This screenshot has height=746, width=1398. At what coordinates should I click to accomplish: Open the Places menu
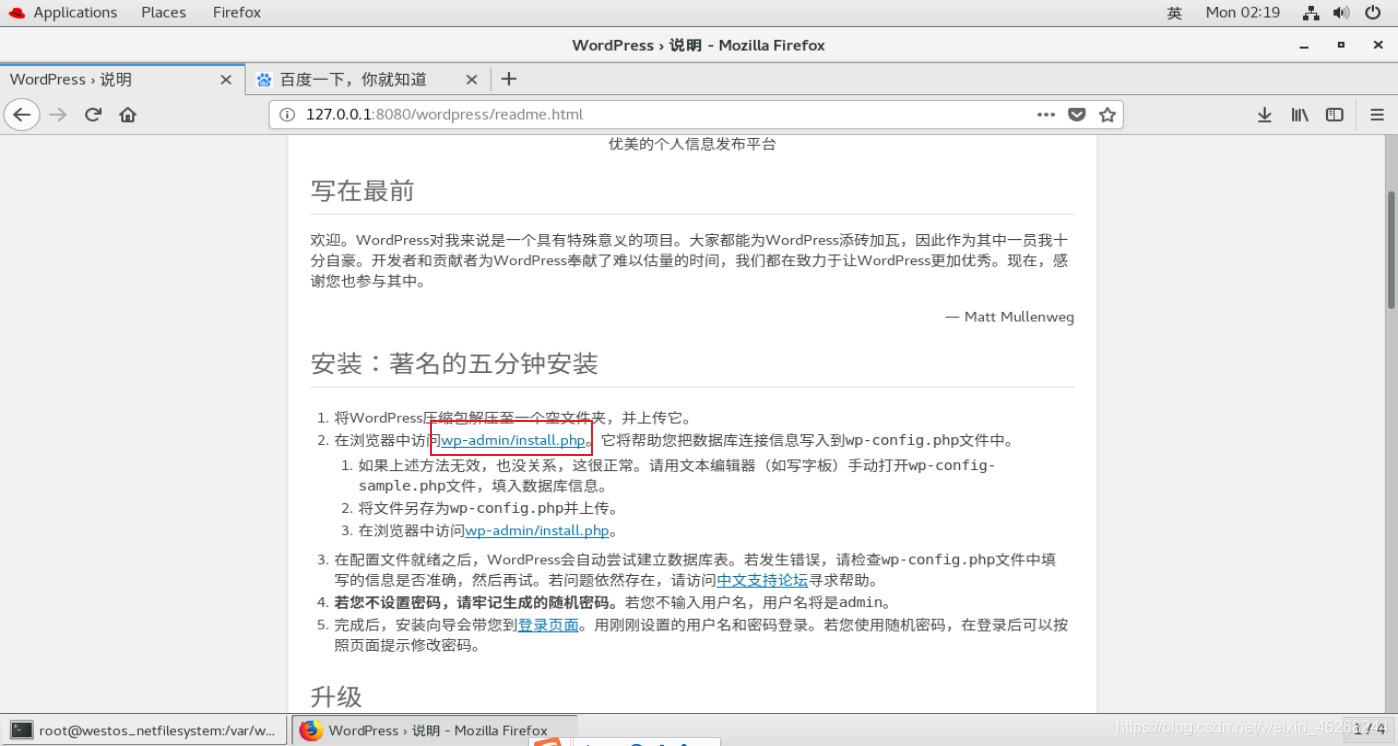(163, 13)
